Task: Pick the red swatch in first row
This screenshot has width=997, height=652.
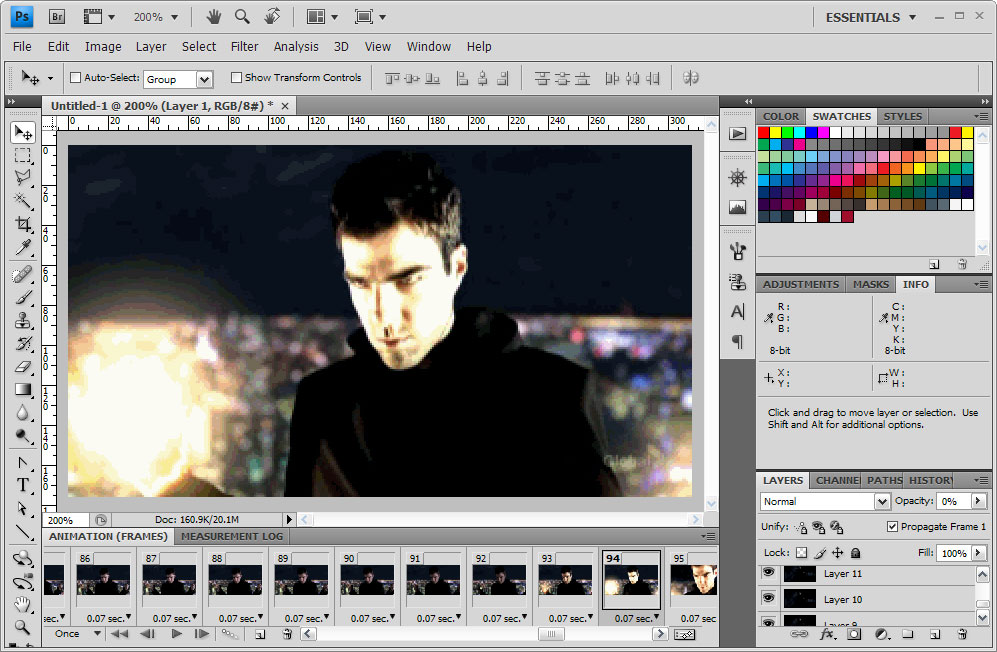Action: (764, 133)
